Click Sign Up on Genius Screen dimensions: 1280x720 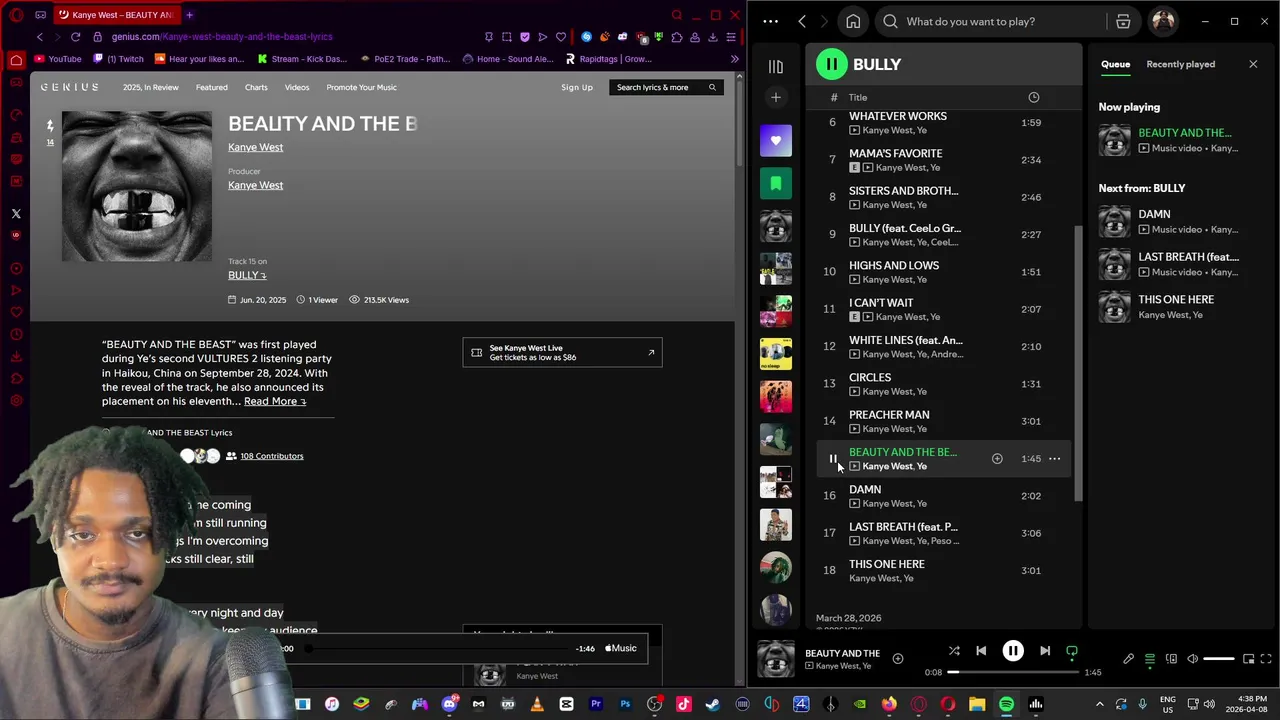[577, 87]
